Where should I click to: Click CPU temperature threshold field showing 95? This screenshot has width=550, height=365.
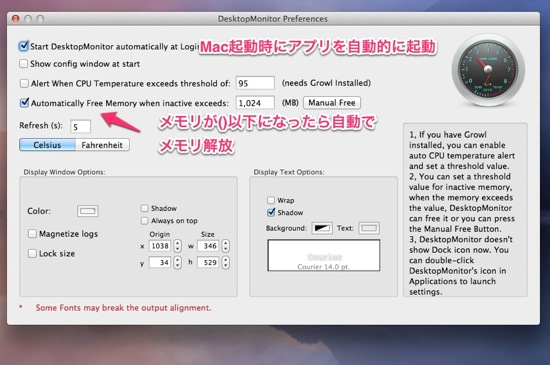pos(255,83)
